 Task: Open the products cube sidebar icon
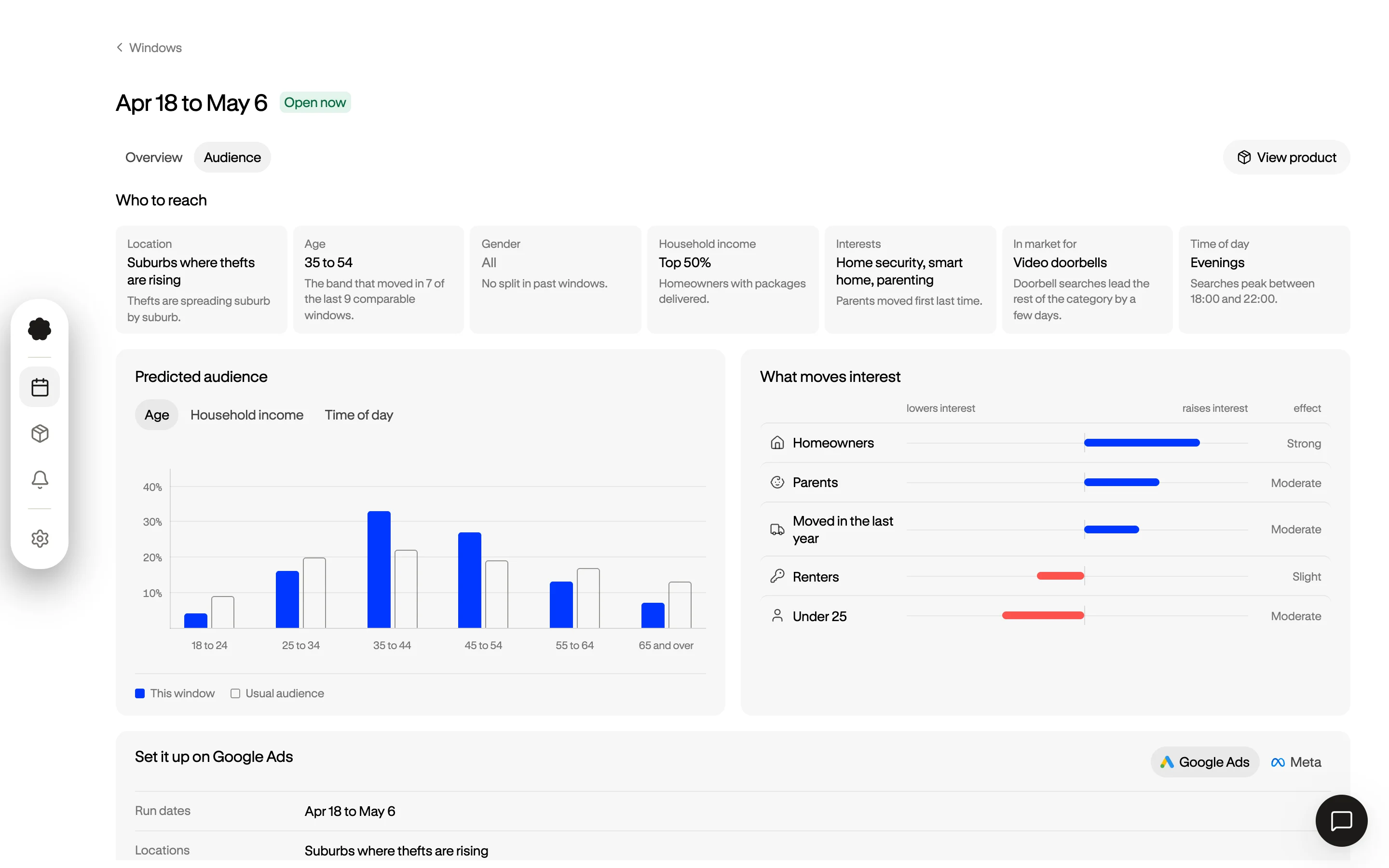click(40, 434)
